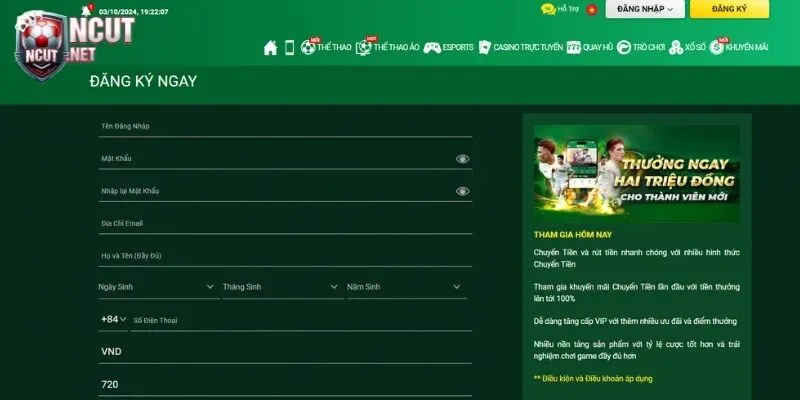The image size is (800, 400).
Task: Open the Năm Sinh year dropdown
Action: (x=406, y=287)
